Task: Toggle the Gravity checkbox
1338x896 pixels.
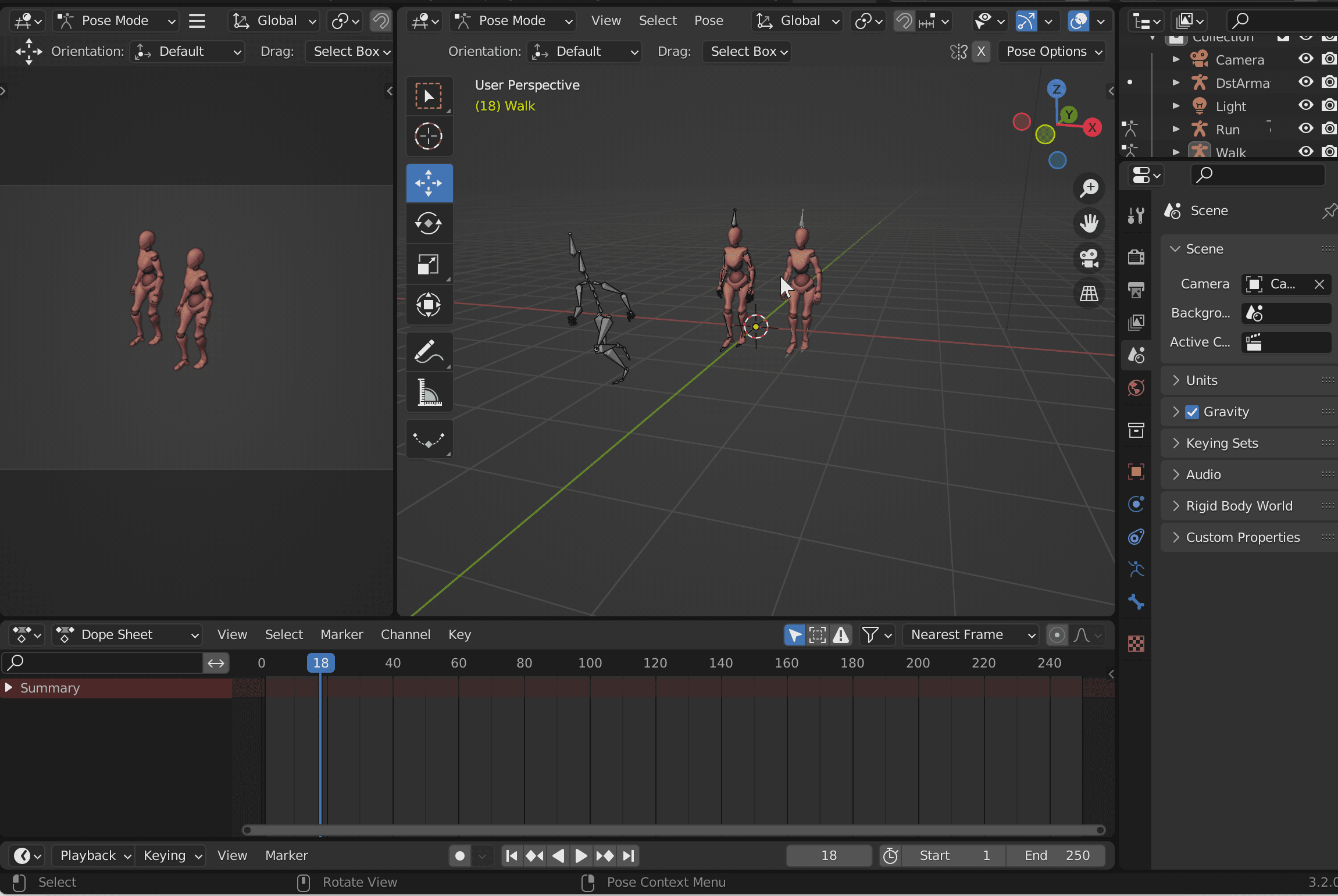Action: (1192, 412)
